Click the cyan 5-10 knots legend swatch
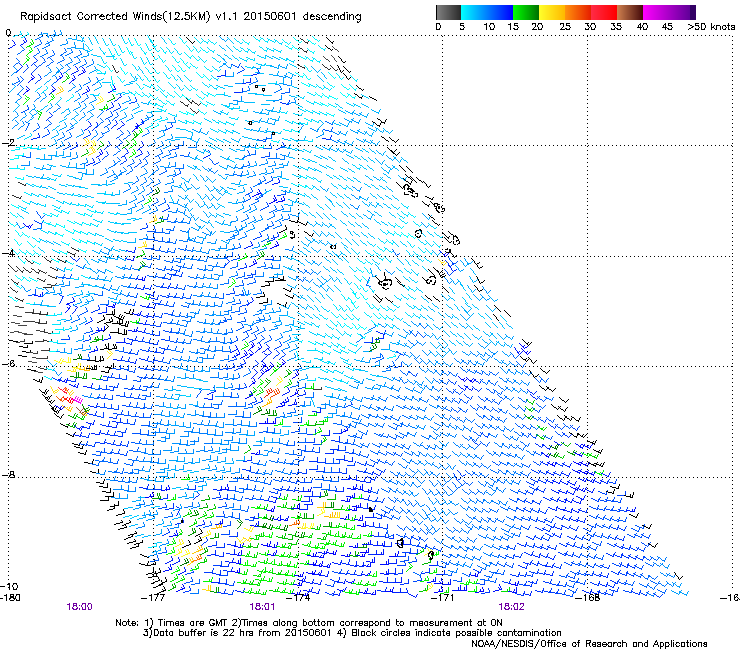Image resolution: width=740 pixels, height=650 pixels. tap(474, 12)
